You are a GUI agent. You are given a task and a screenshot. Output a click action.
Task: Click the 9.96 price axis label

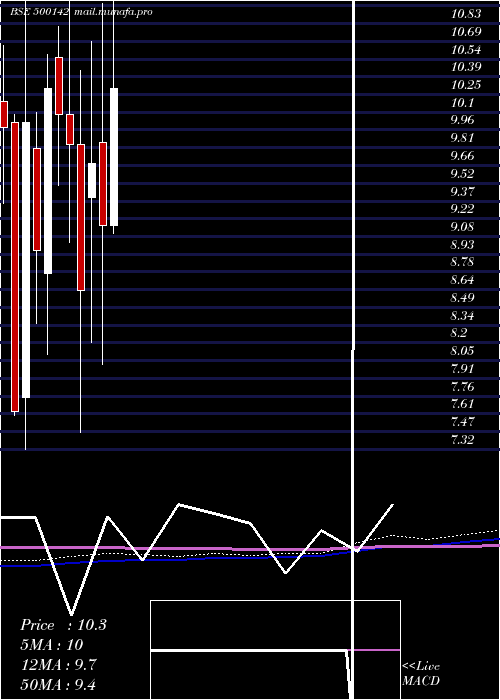tap(462, 121)
